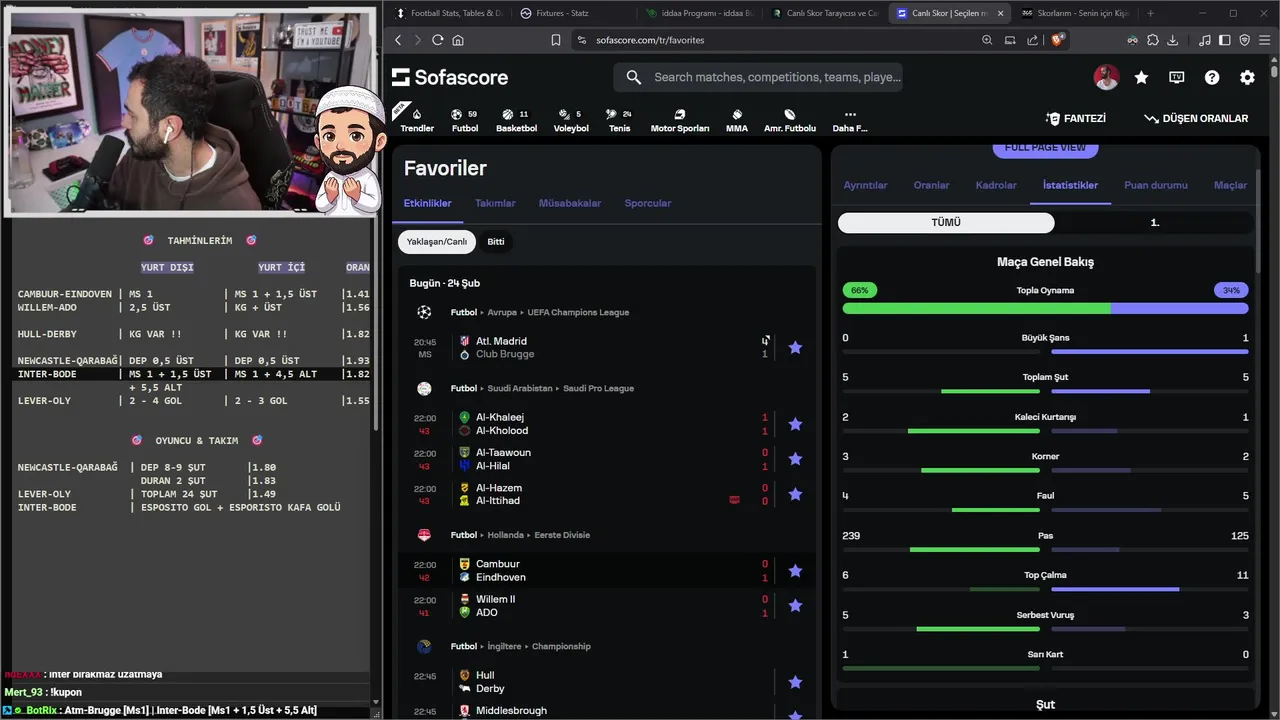Select the Bitti filter
The image size is (1280, 720).
[496, 242]
